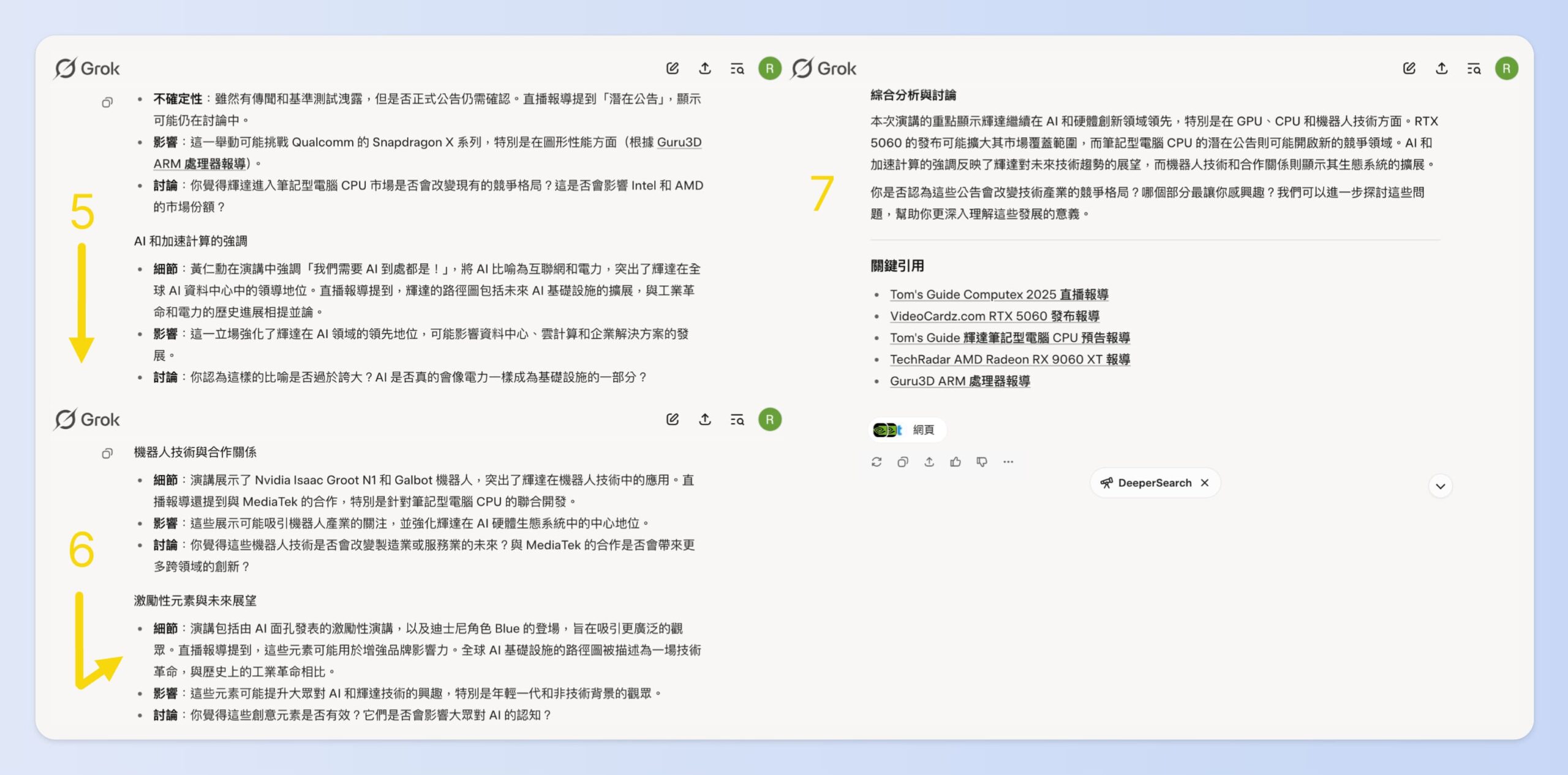Select the Nvidia favicon in the sources chip
Image resolution: width=1568 pixels, height=775 pixels.
(881, 430)
